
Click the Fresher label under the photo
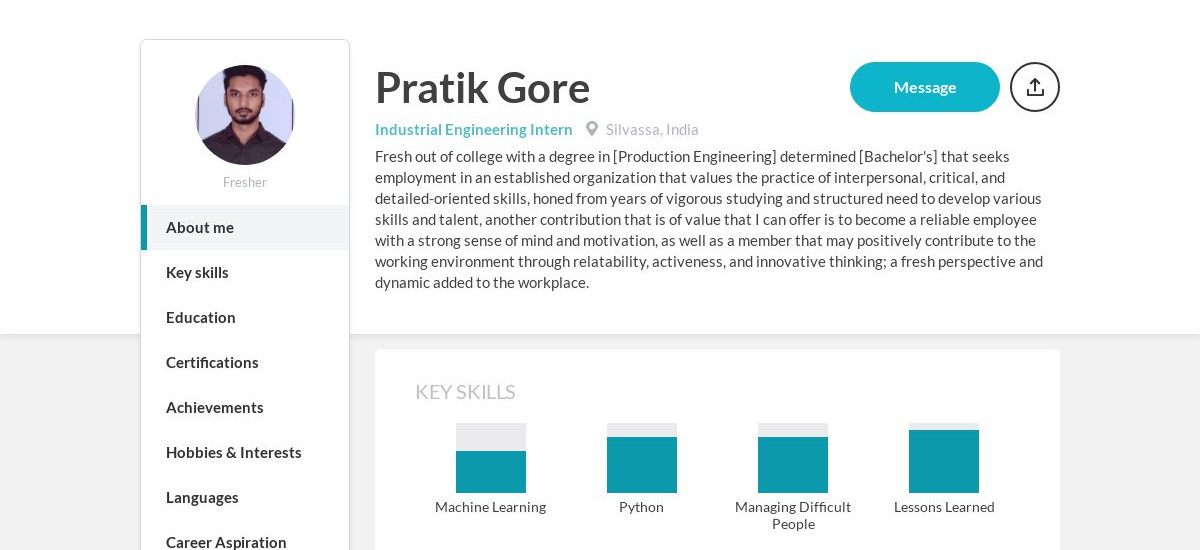pos(245,182)
